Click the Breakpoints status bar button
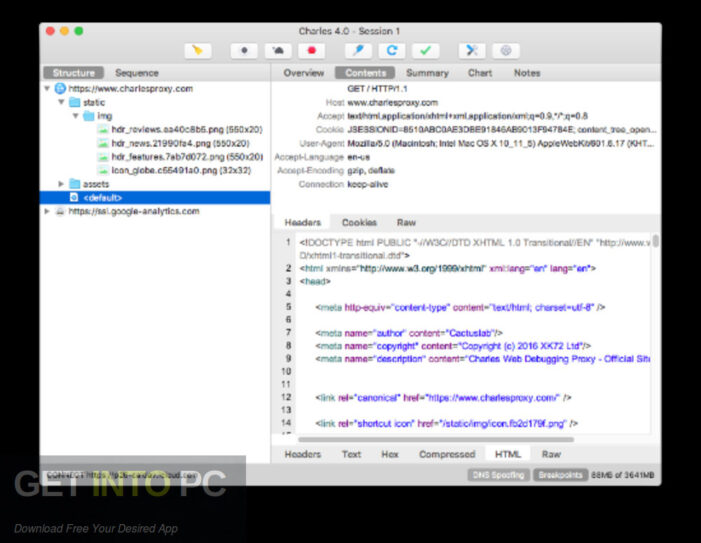The image size is (701, 543). click(x=560, y=475)
